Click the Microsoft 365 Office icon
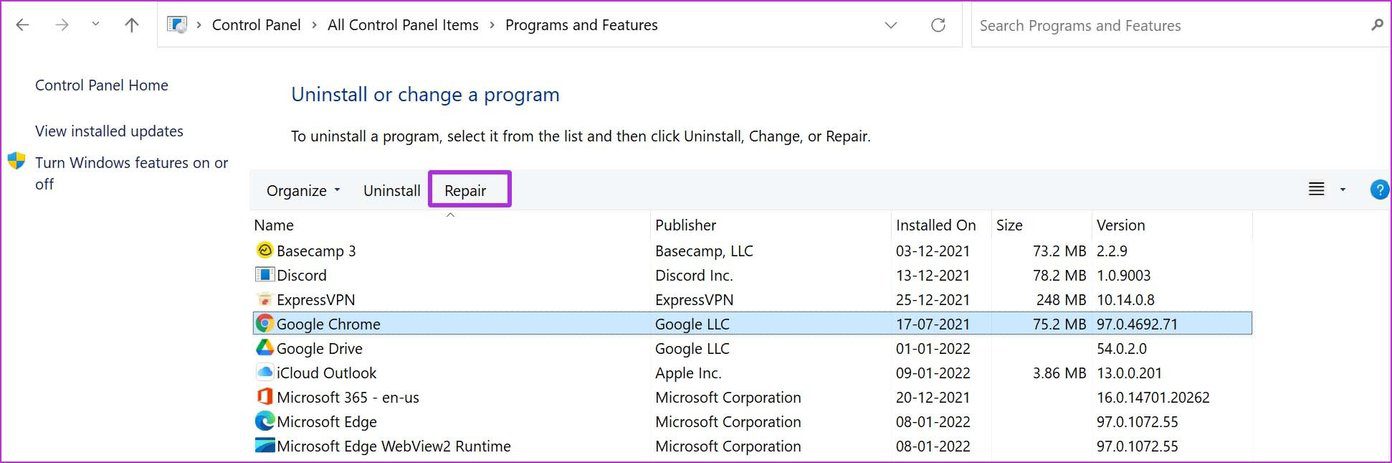 (265, 397)
